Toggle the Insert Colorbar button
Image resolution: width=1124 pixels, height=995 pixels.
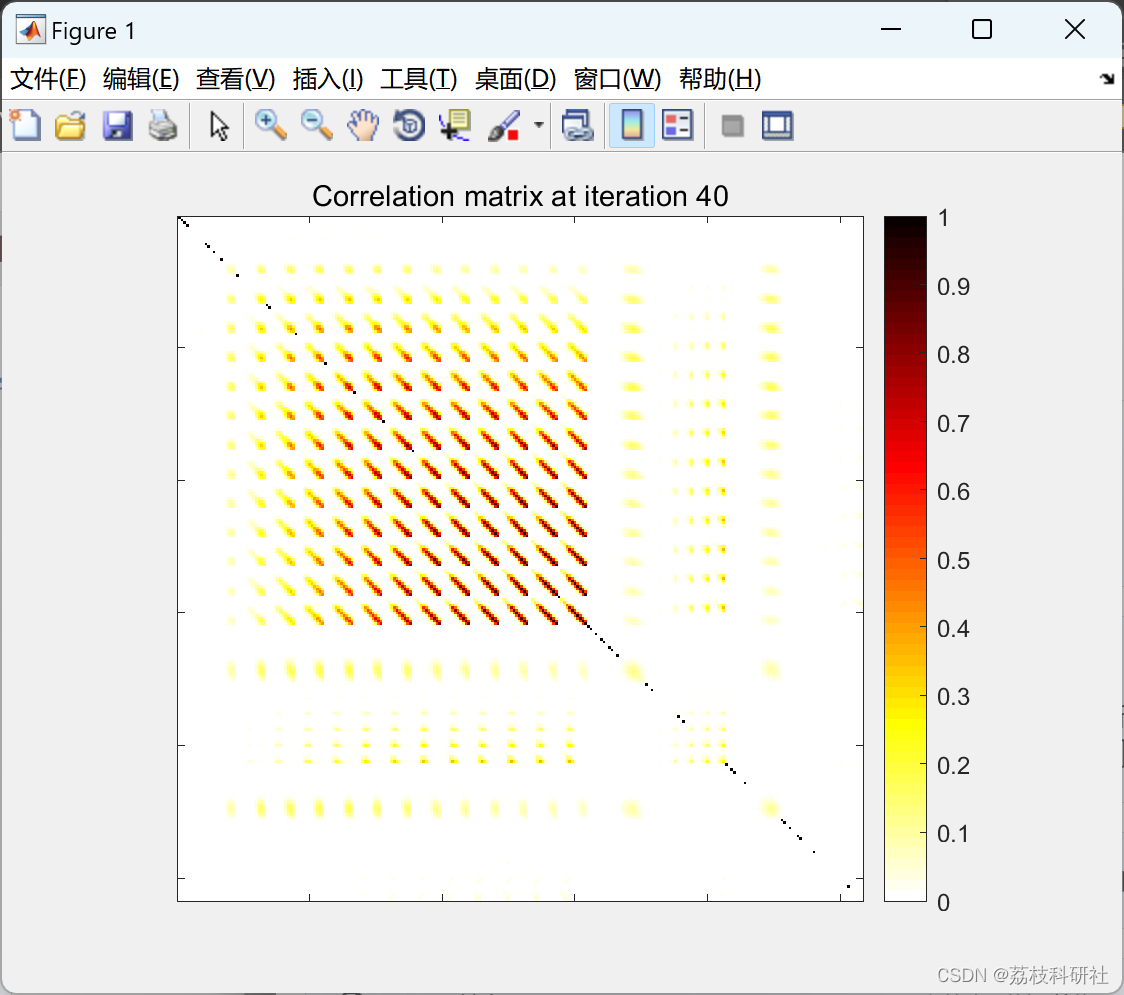tap(632, 125)
